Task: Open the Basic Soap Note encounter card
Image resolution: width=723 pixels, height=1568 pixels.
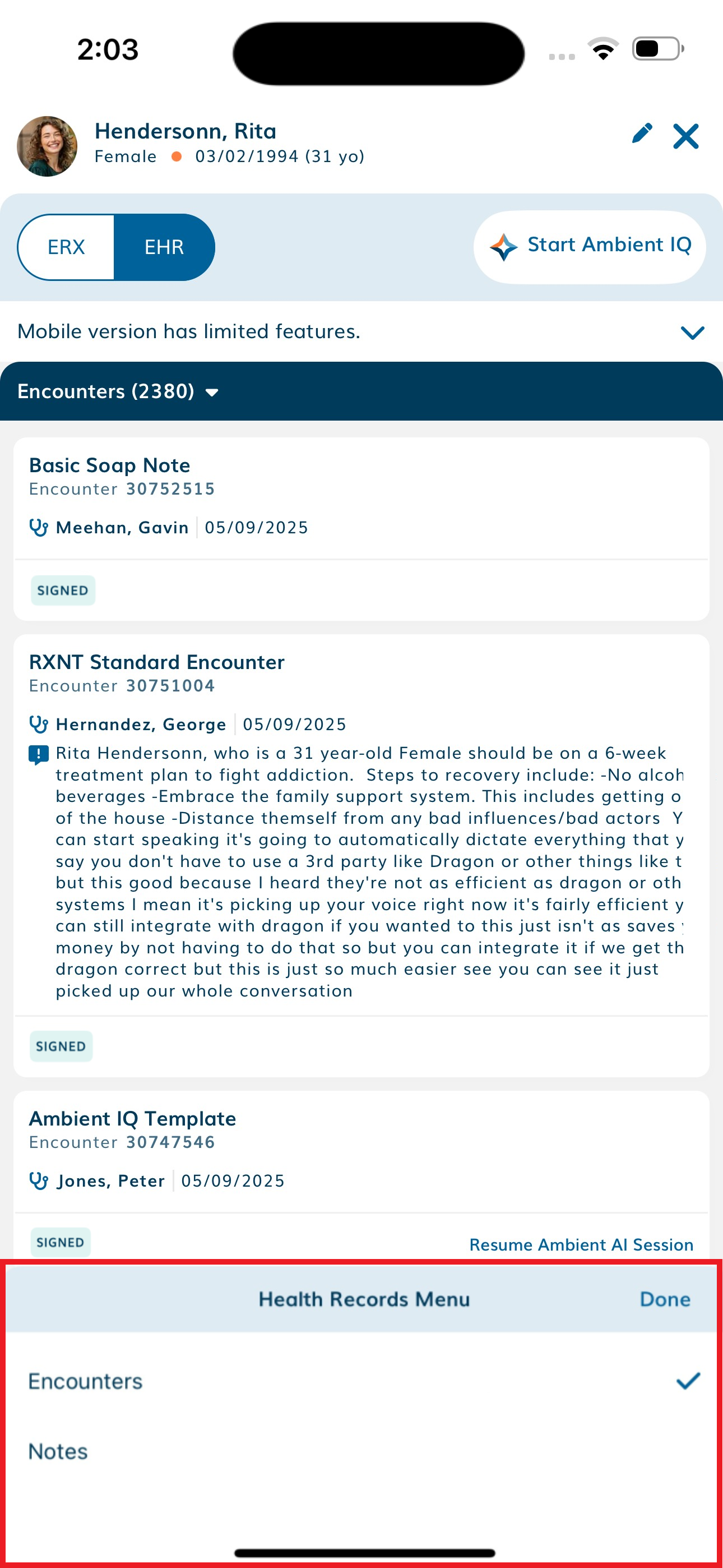Action: point(361,528)
